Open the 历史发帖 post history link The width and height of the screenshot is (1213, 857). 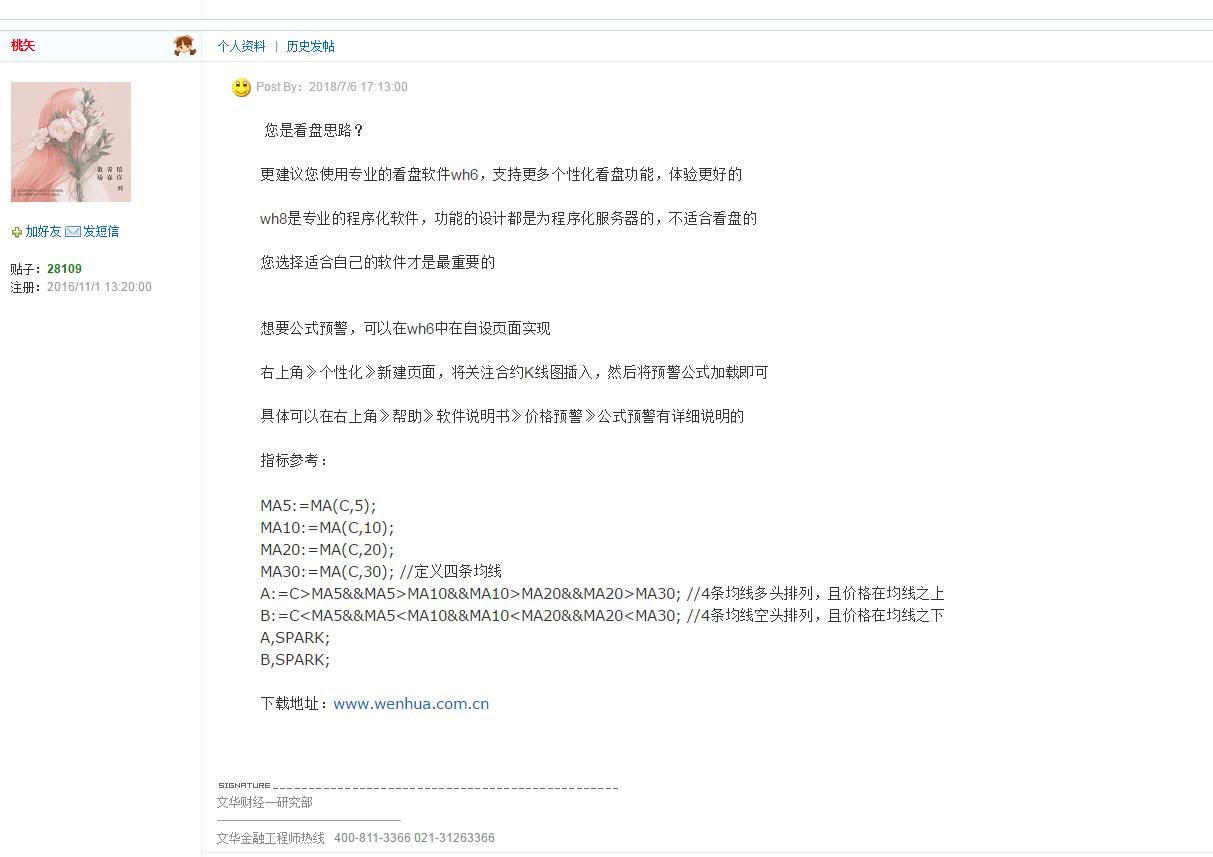pyautogui.click(x=311, y=46)
